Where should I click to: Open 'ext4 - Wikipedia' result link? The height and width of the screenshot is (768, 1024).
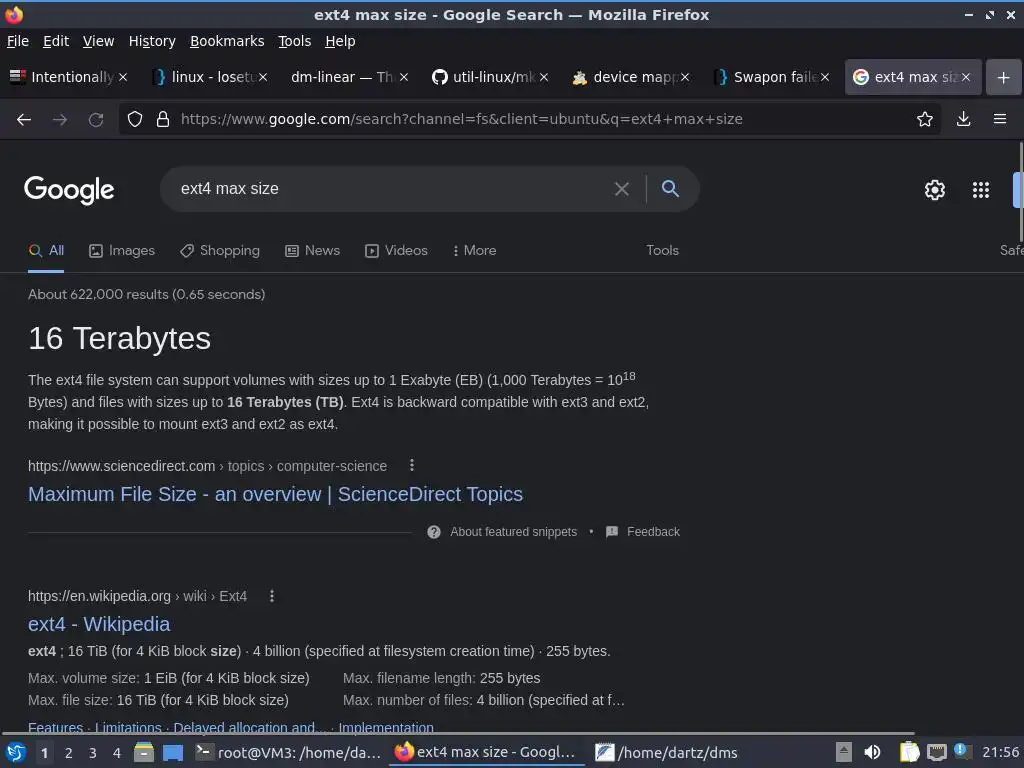coord(99,624)
